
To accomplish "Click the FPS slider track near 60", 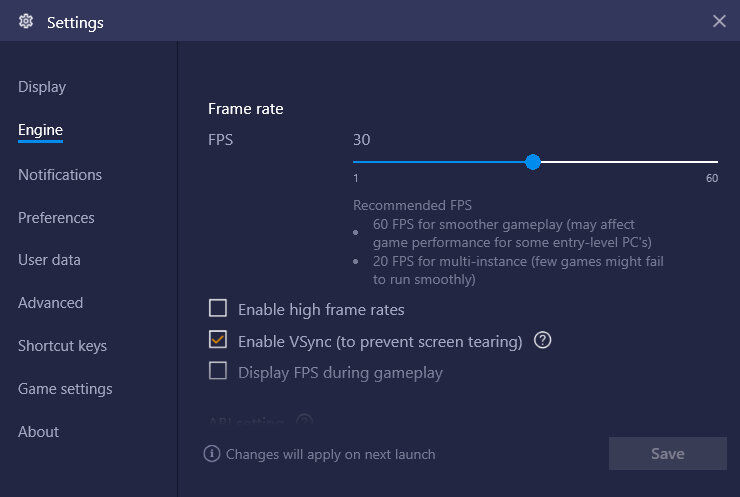I will tap(712, 162).
